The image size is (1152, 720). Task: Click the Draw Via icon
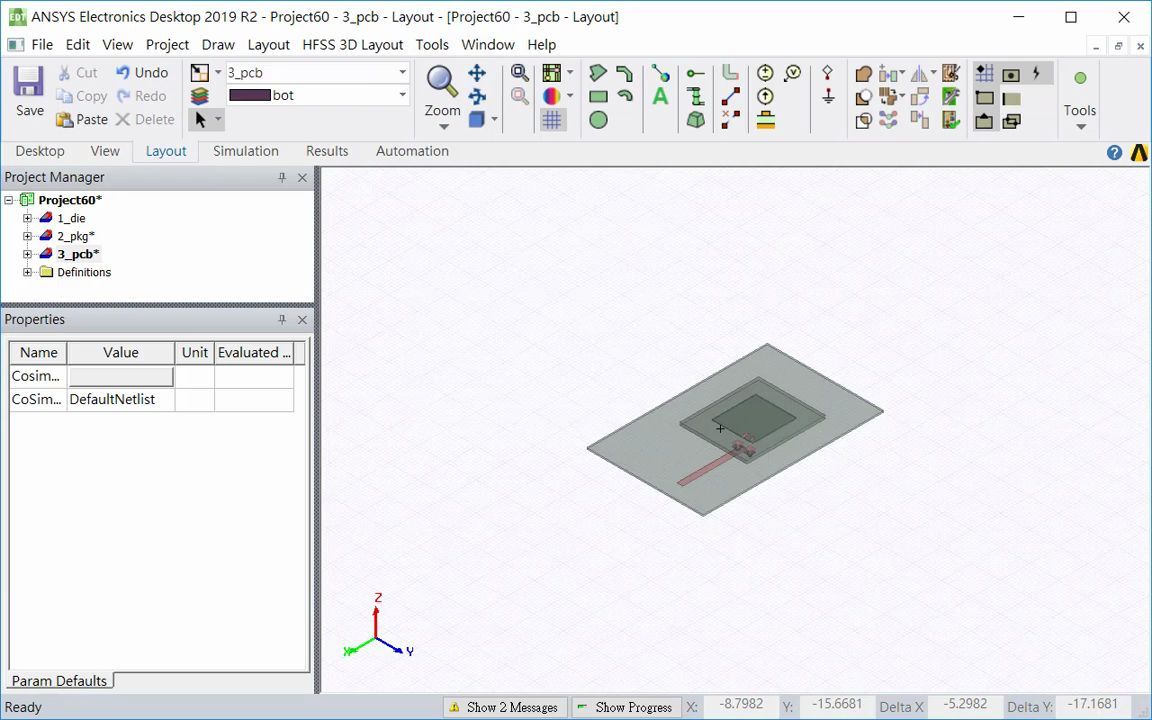pyautogui.click(x=695, y=96)
